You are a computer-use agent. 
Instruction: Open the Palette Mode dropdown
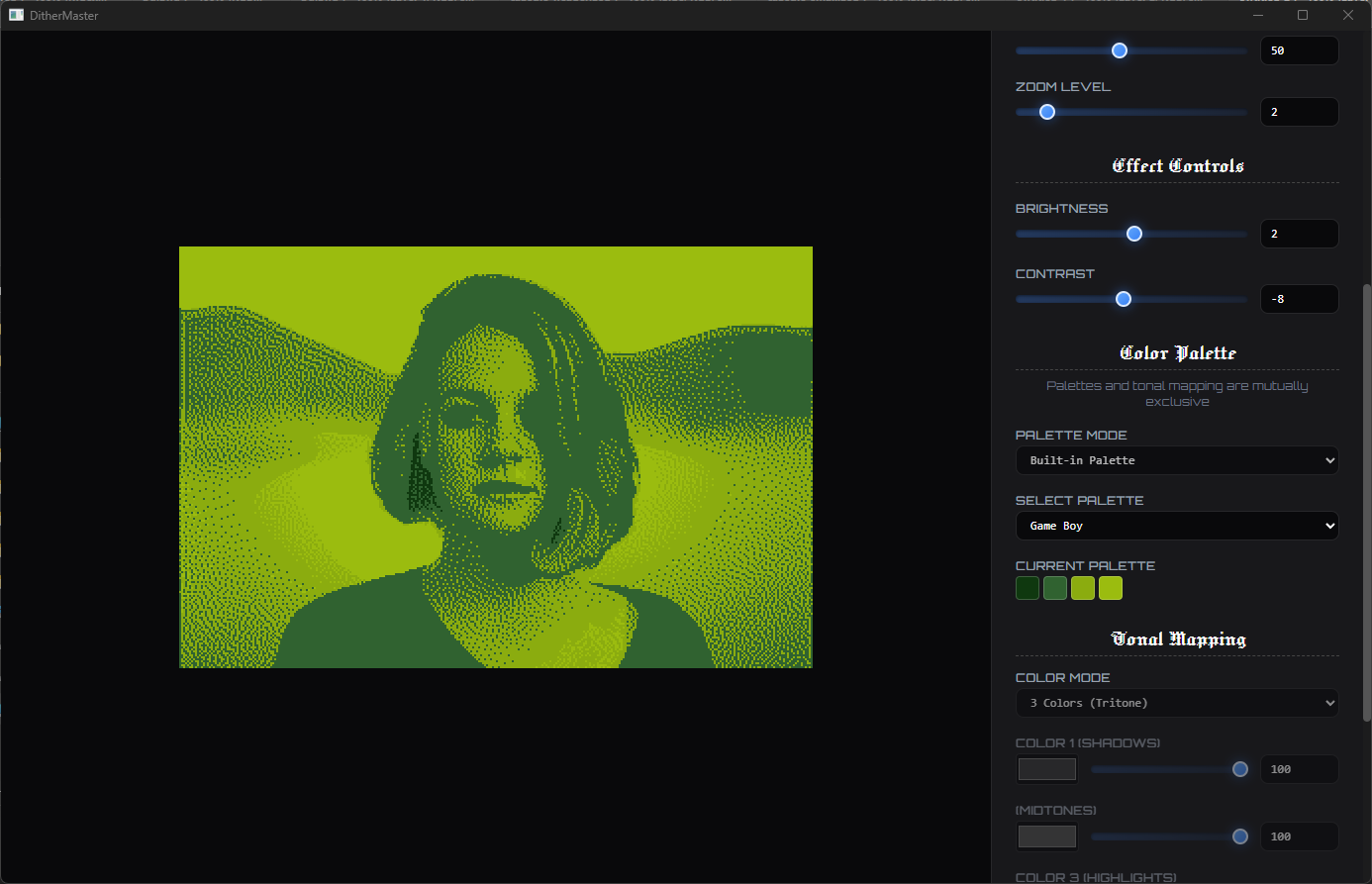pos(1176,460)
